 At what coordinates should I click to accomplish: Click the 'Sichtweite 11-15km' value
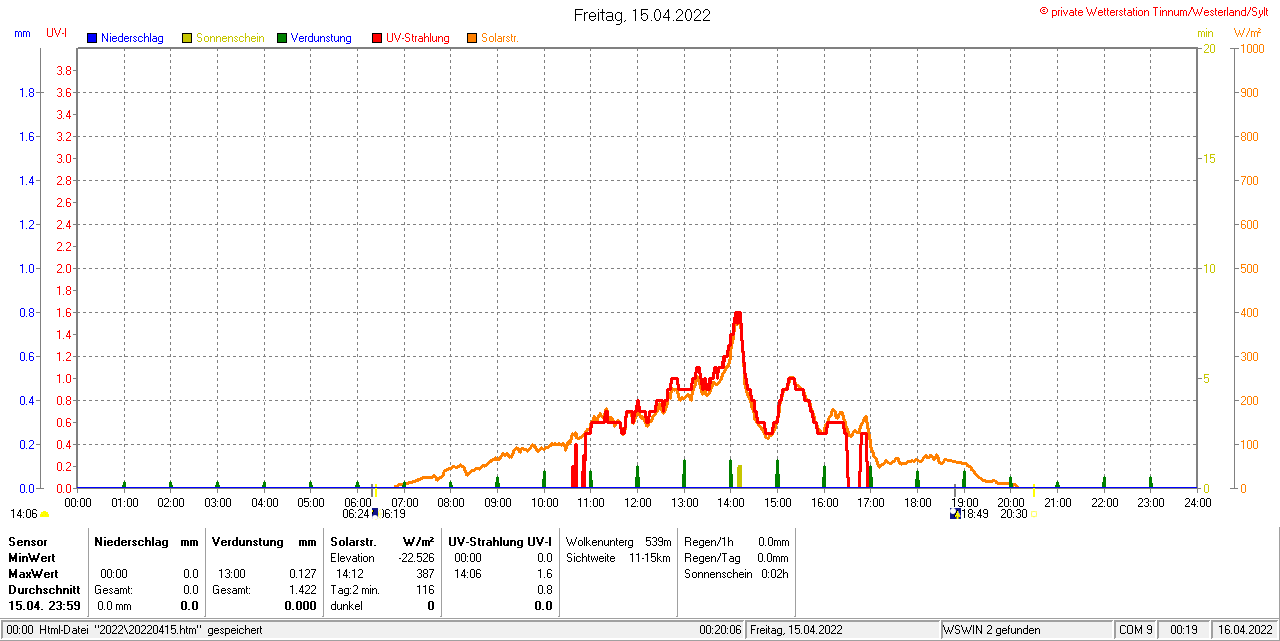pos(618,558)
